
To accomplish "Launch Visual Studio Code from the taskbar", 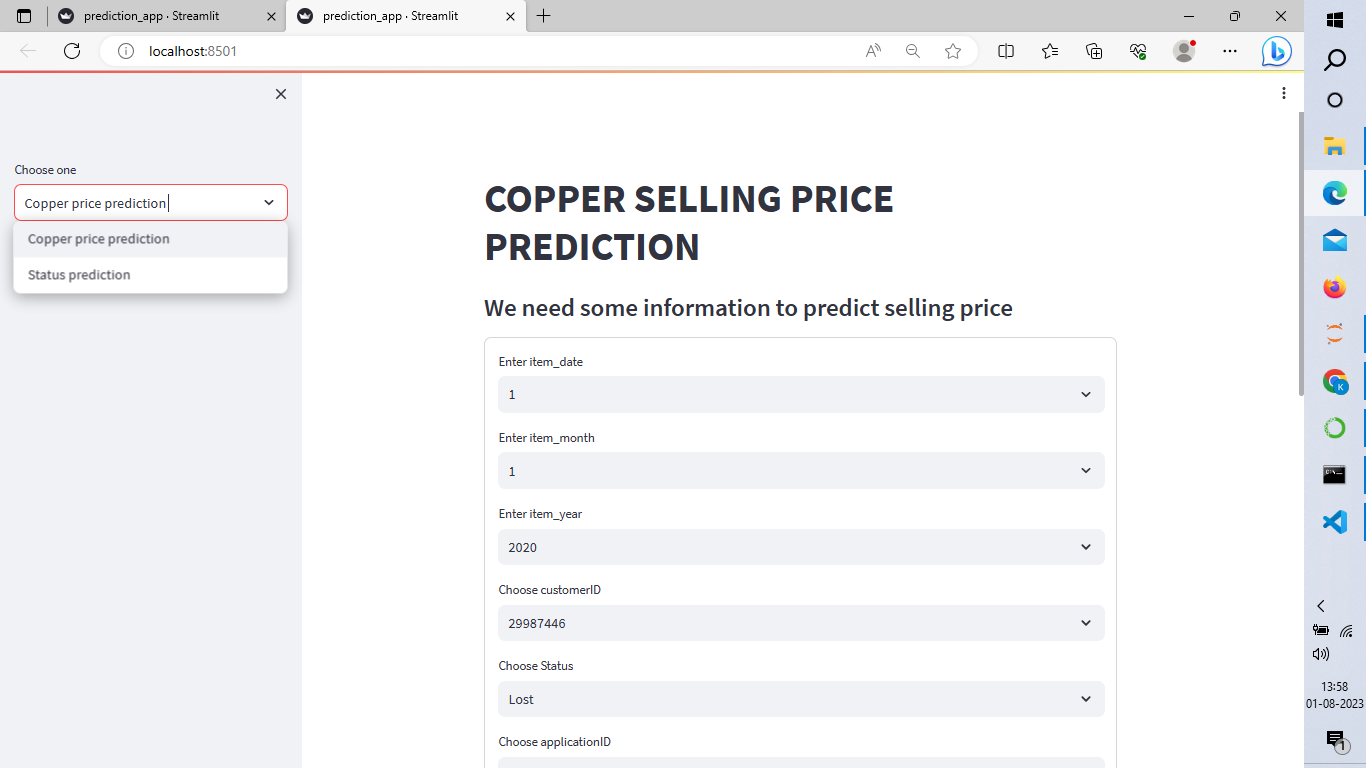I will (x=1334, y=521).
